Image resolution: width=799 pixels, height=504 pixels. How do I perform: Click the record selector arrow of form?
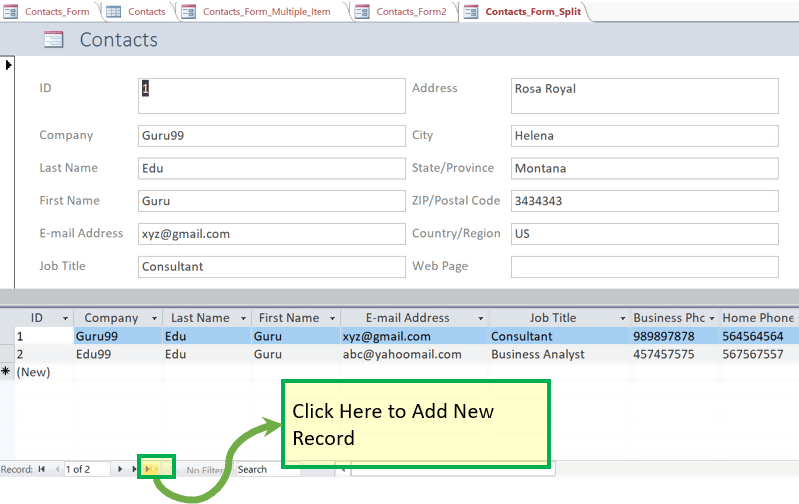tap(8, 65)
